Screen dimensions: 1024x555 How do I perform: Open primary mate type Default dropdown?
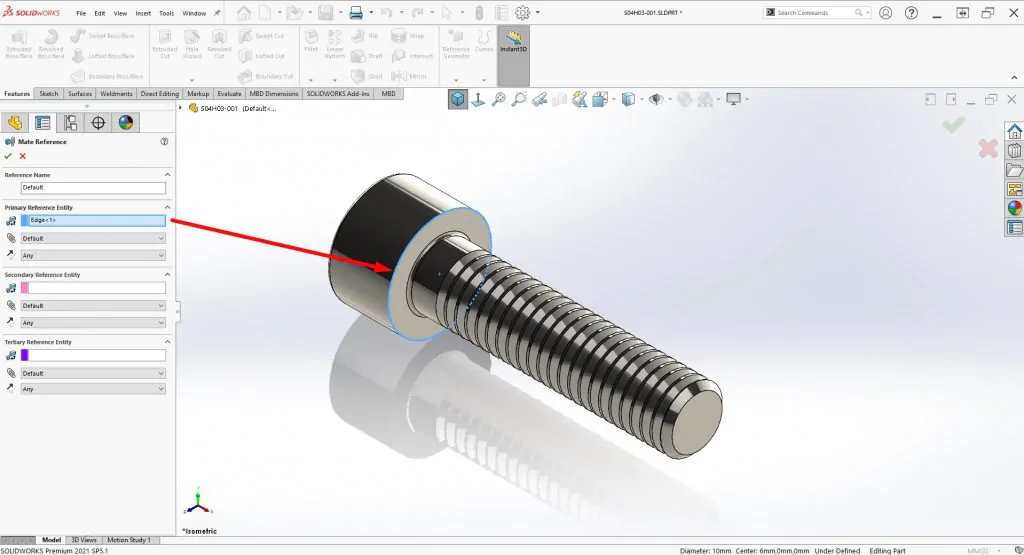click(93, 238)
